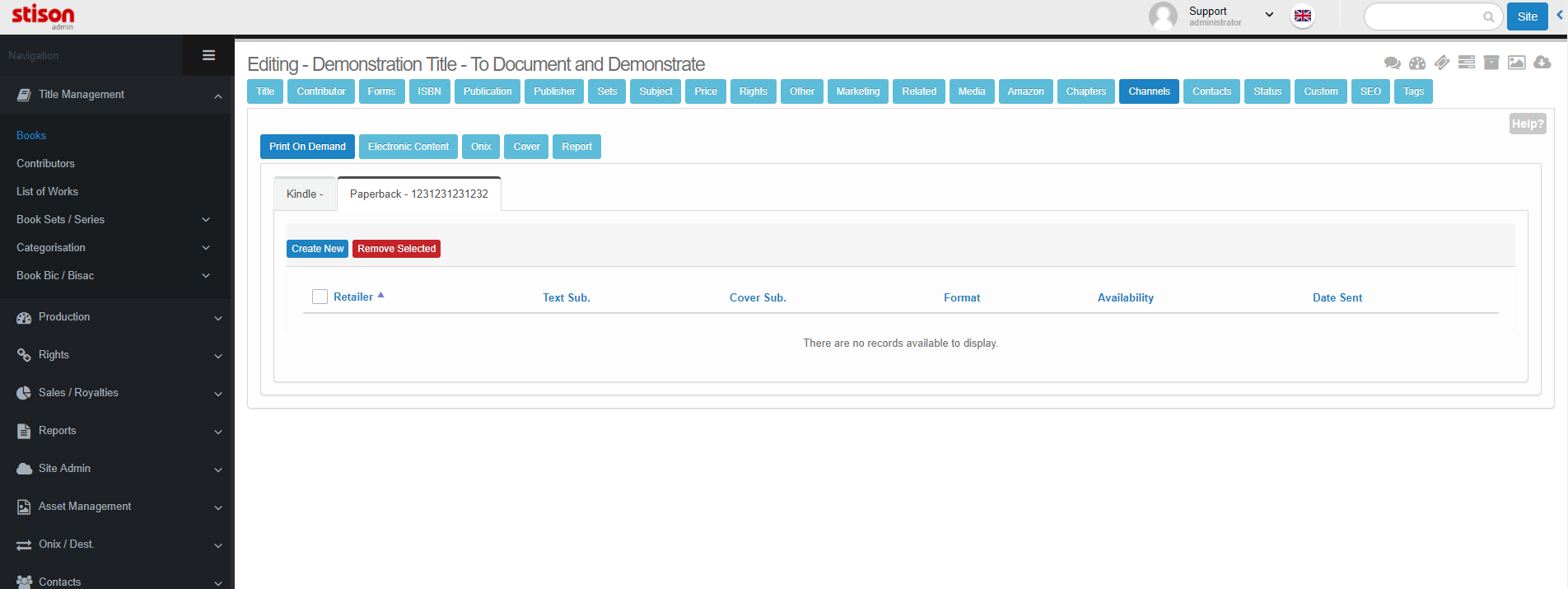Click the ticket icon in the title toolbar
The width and height of the screenshot is (1568, 589).
1441,63
